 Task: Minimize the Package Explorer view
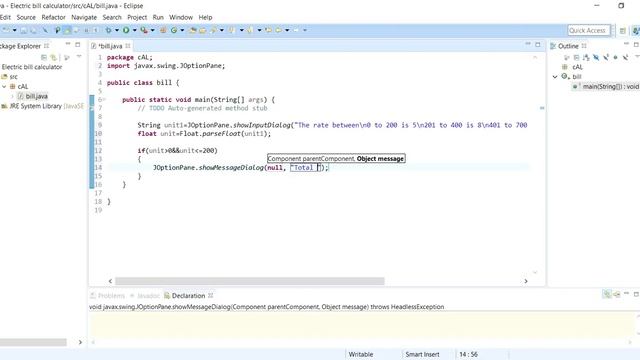pyautogui.click(x=68, y=44)
